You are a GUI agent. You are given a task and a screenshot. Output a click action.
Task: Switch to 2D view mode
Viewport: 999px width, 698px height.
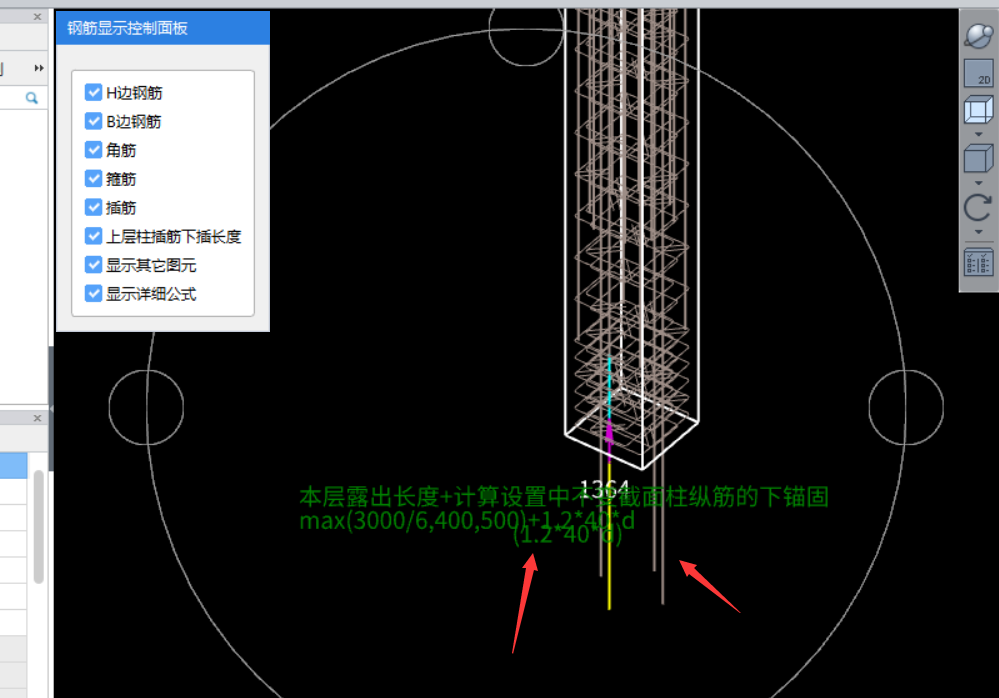977,74
